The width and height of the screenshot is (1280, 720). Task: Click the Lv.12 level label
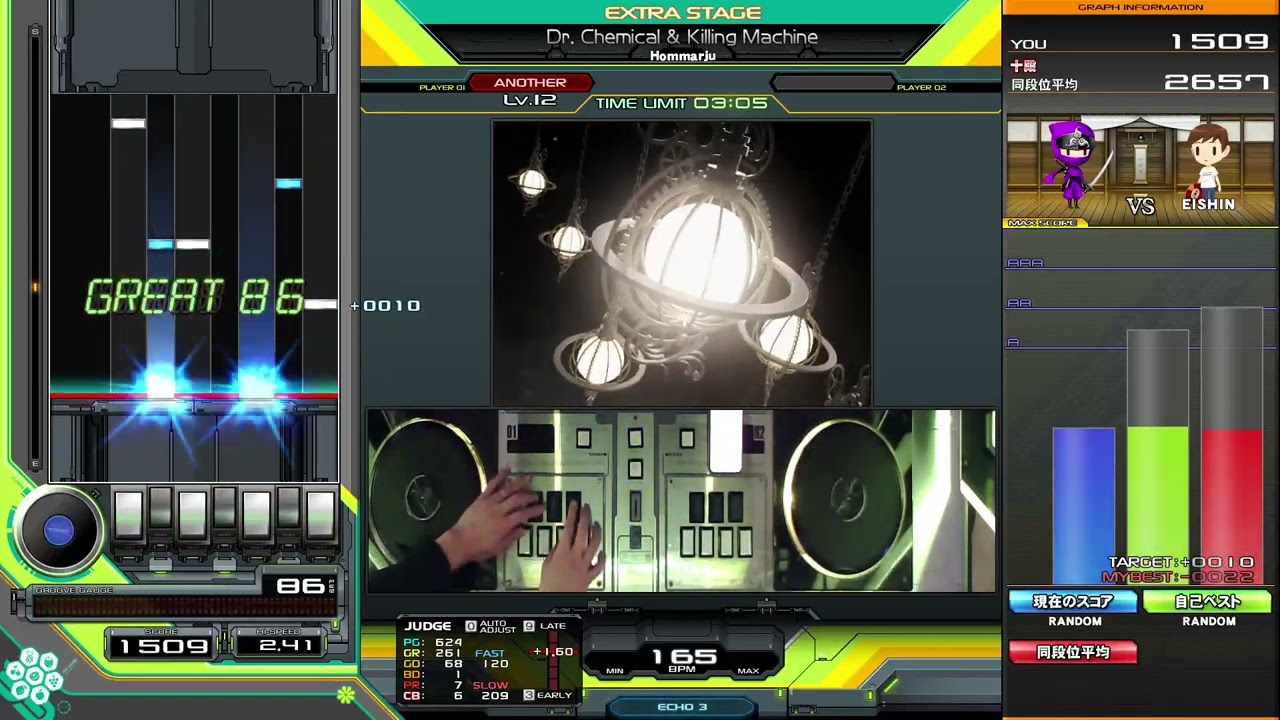point(530,100)
